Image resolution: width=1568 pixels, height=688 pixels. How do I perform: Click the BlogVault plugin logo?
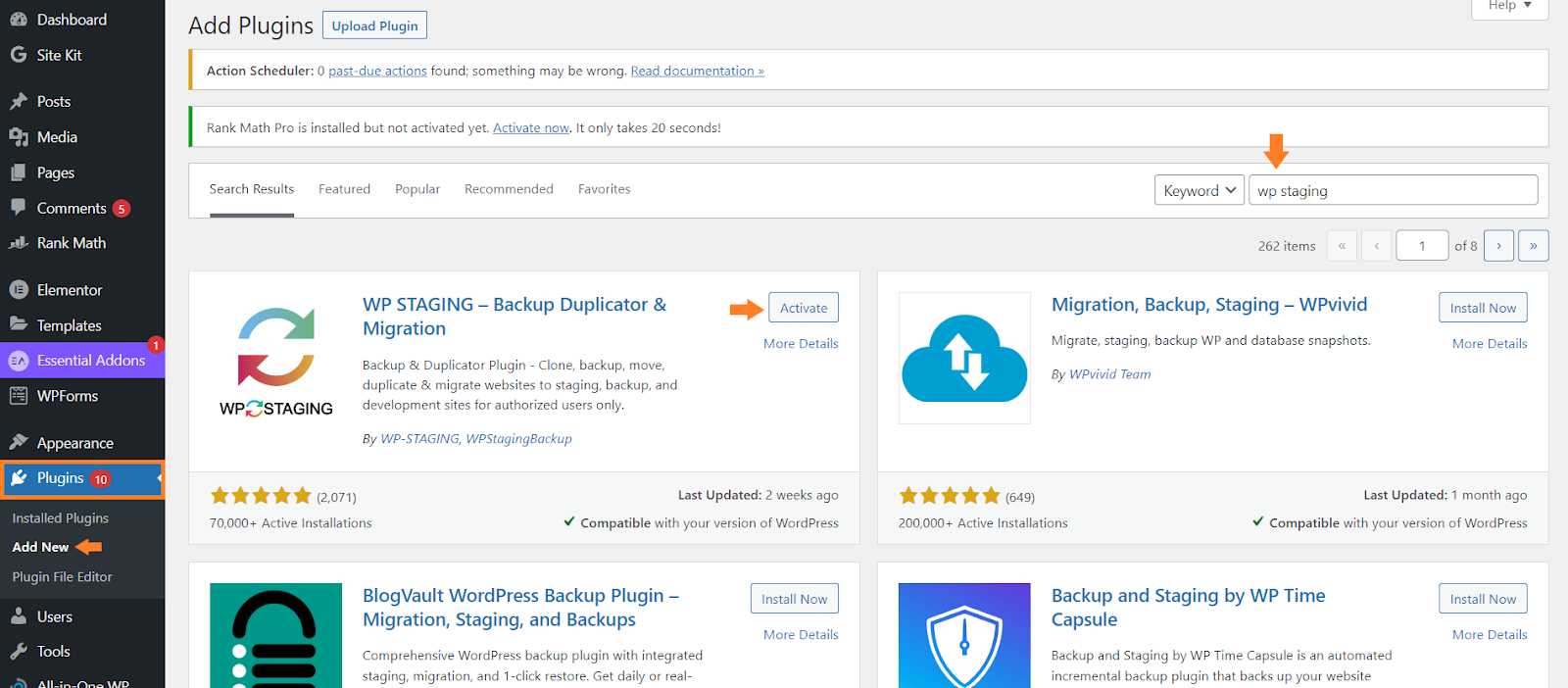[x=276, y=635]
